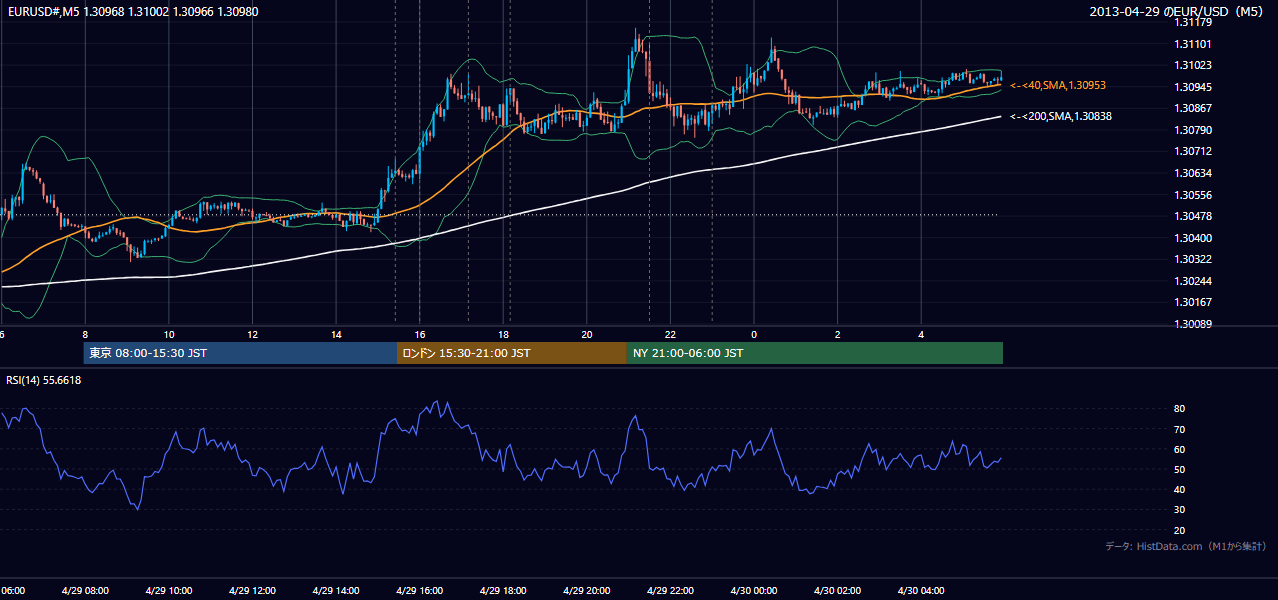The height and width of the screenshot is (600, 1278).
Task: Click price axis value 1.30634
Action: click(x=1194, y=173)
